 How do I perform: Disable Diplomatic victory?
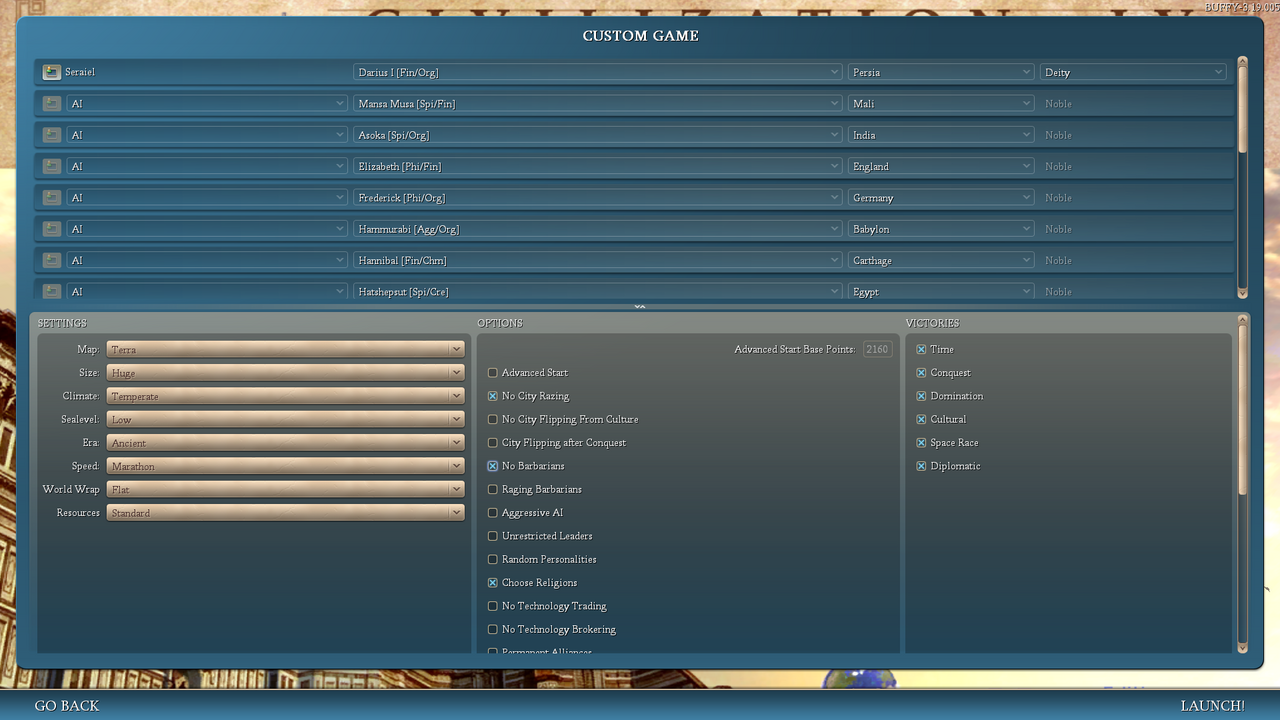(x=921, y=466)
